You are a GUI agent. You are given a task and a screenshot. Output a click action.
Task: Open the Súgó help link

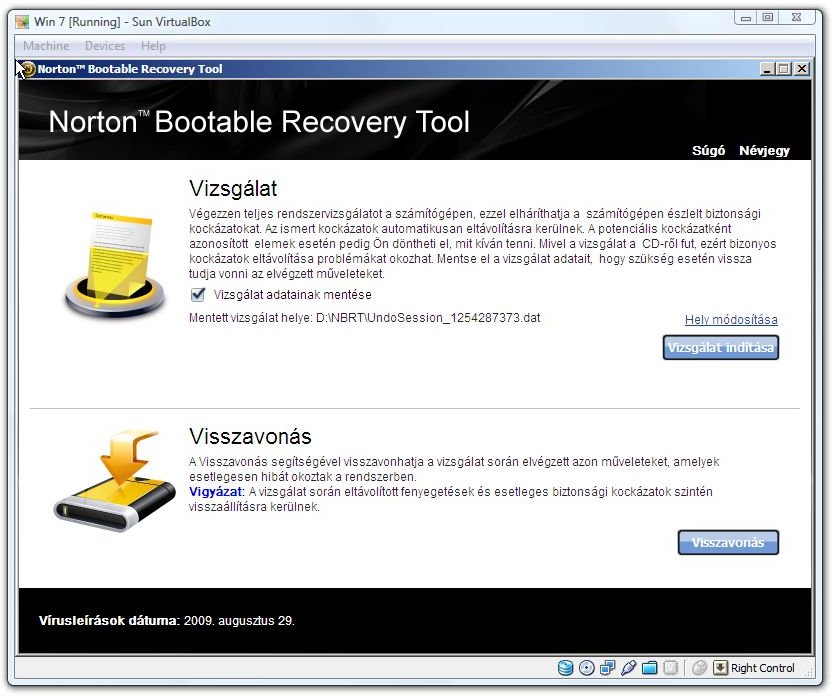click(x=708, y=151)
